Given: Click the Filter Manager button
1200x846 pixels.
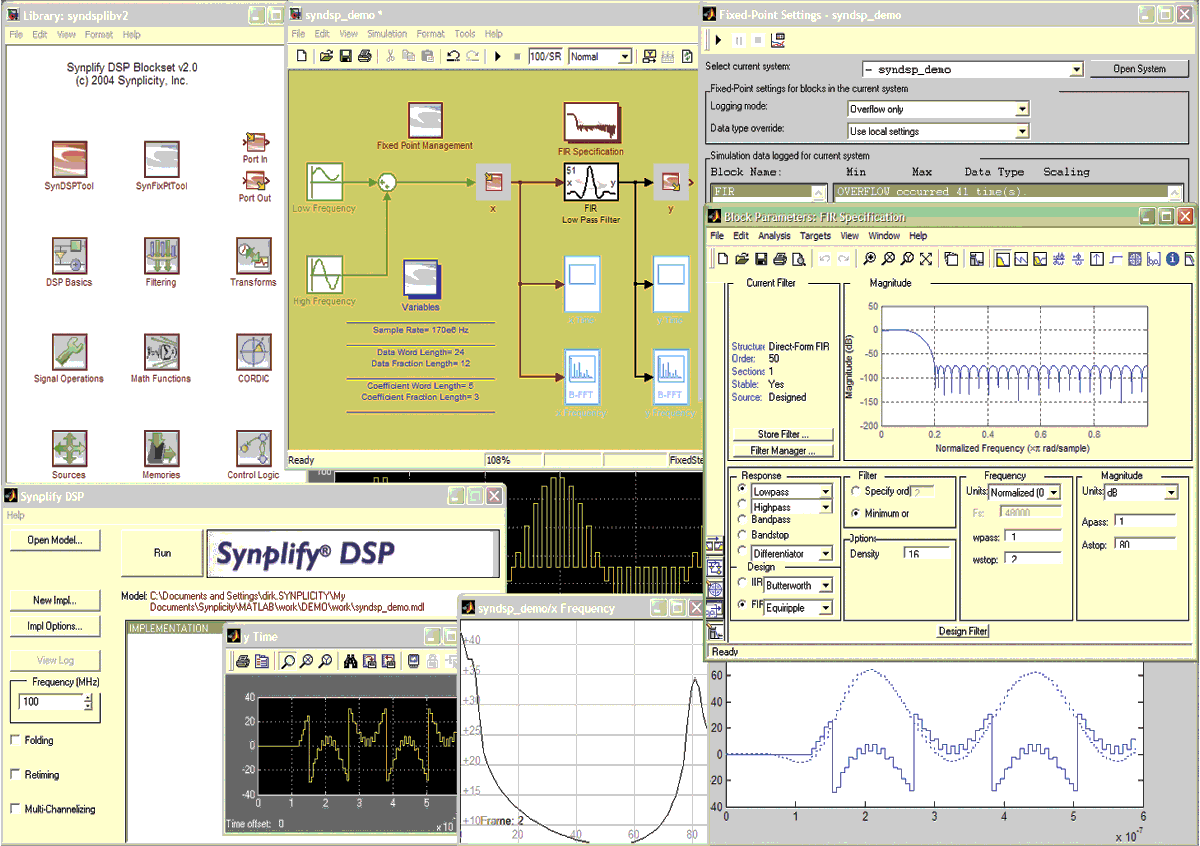Looking at the screenshot, I should pyautogui.click(x=784, y=451).
